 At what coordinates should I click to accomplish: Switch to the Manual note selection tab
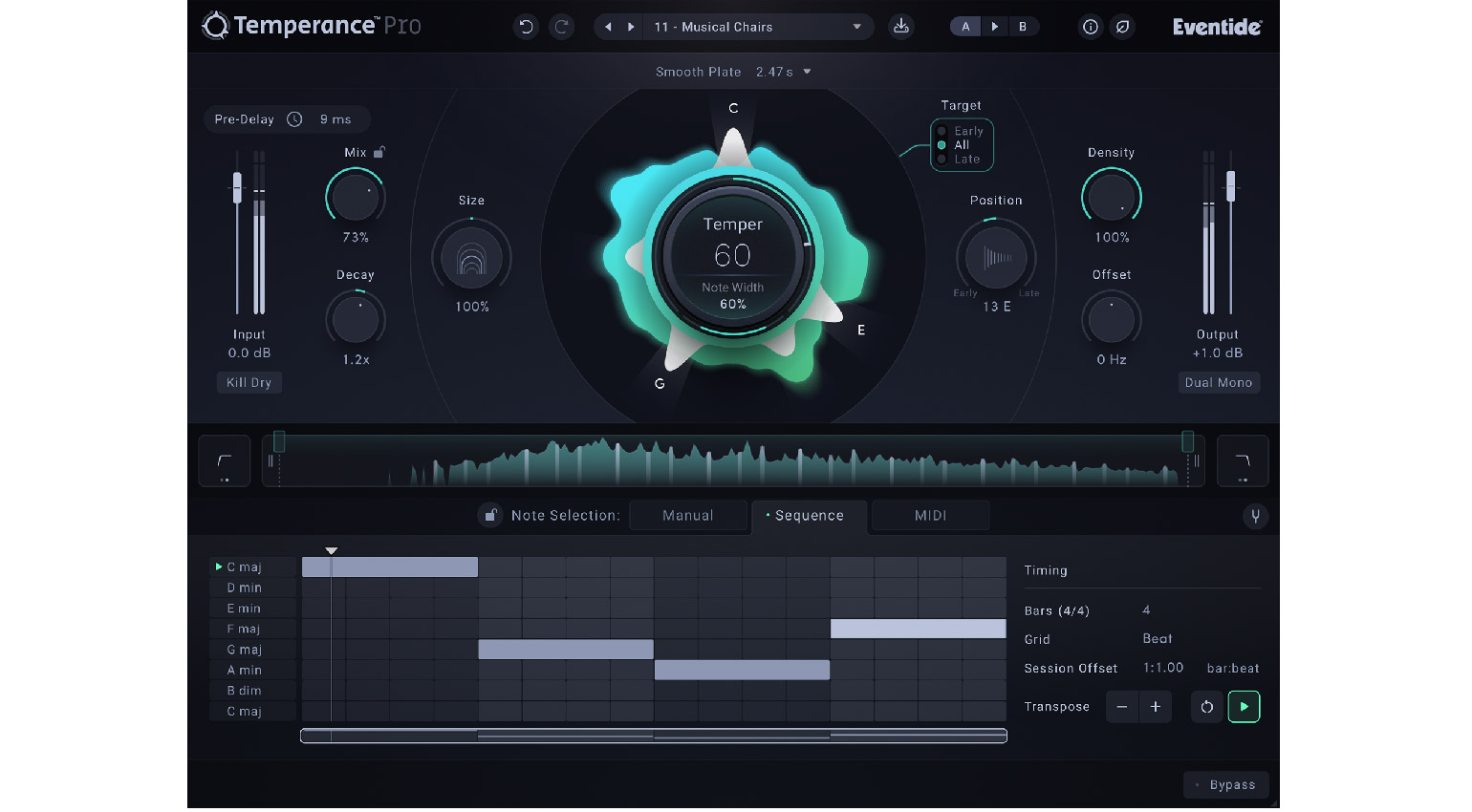[x=687, y=516]
